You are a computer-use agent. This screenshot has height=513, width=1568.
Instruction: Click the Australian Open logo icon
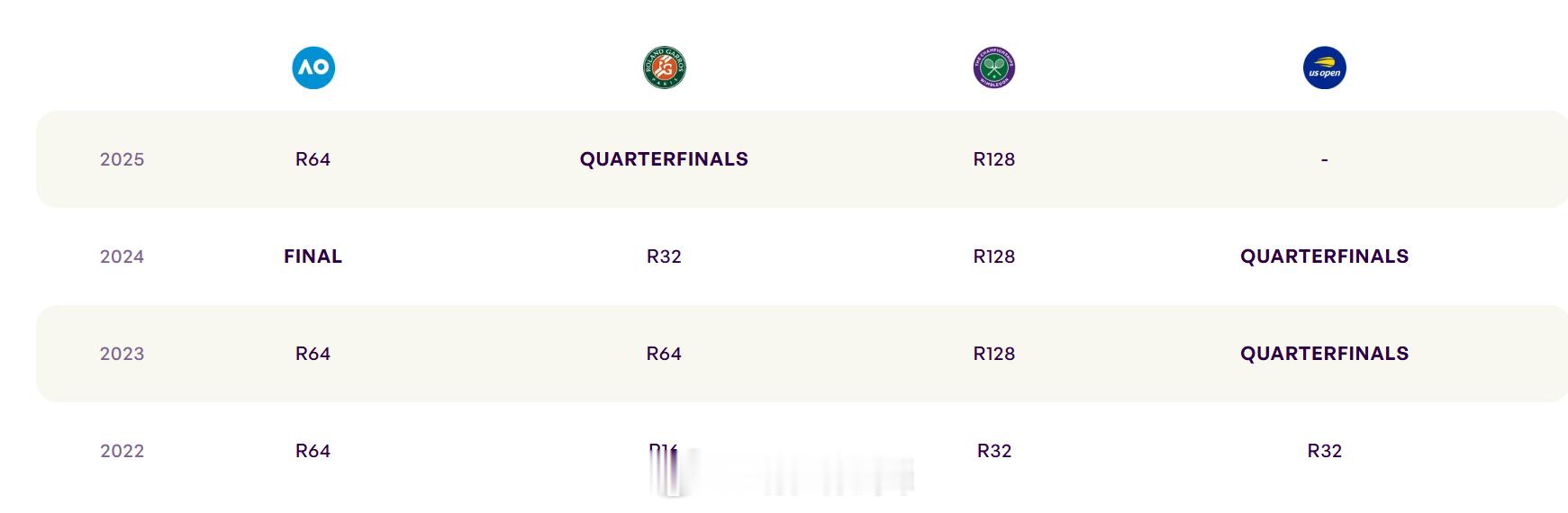313,67
